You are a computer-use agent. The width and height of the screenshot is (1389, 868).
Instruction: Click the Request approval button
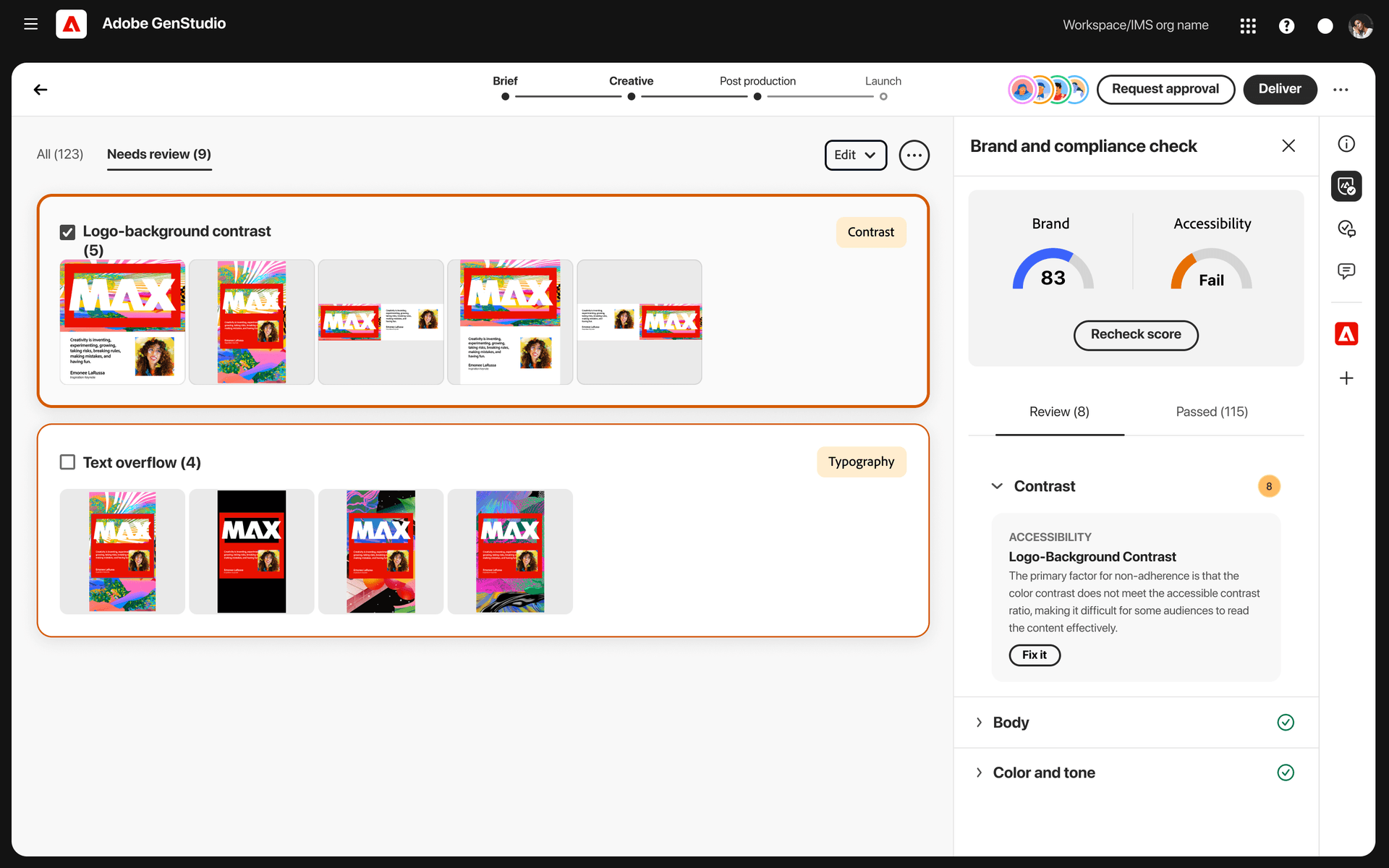[x=1165, y=89]
